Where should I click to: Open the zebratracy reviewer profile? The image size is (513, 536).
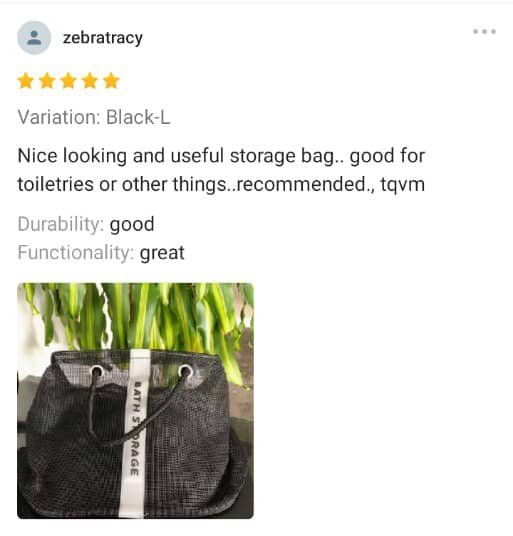pos(103,38)
